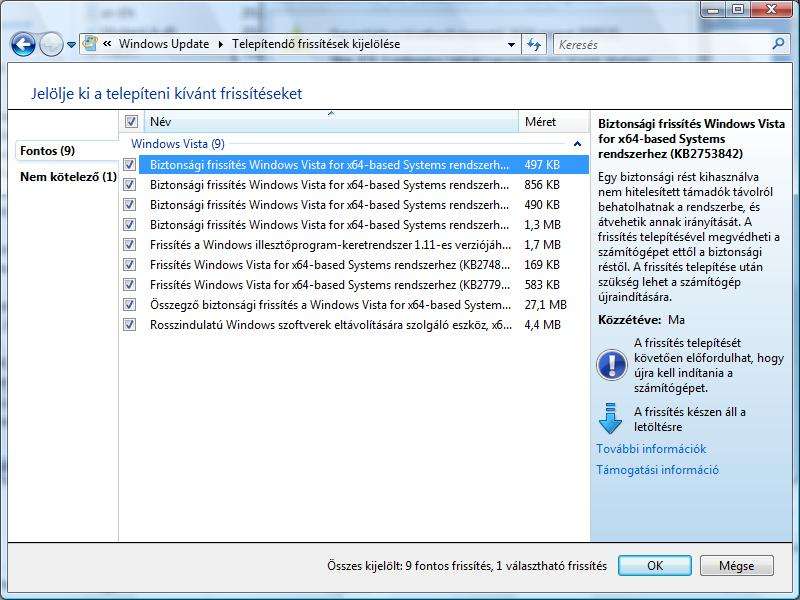Uncheck the 1,3 MB security update
Screen dimensions: 800x600
pos(130,224)
